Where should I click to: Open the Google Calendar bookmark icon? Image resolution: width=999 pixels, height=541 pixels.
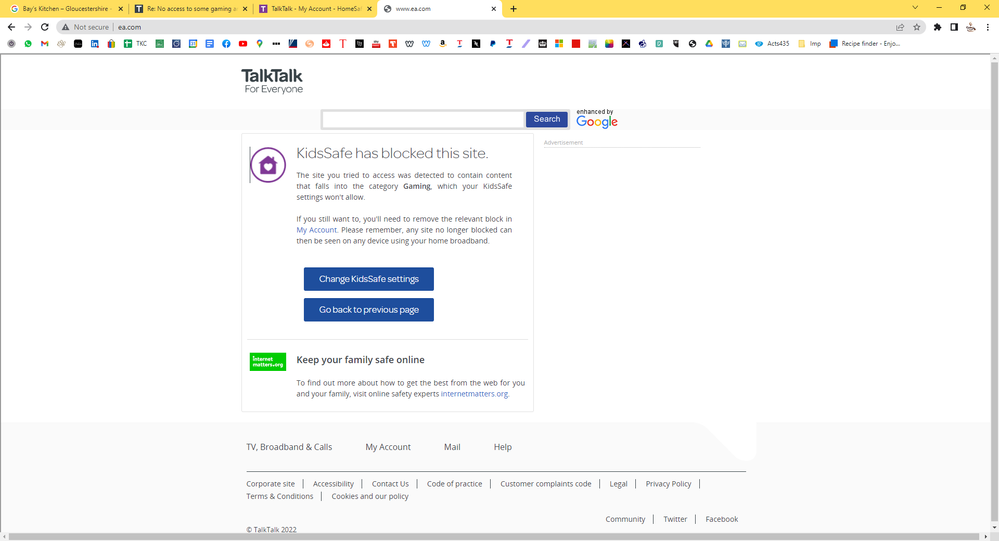coord(193,44)
